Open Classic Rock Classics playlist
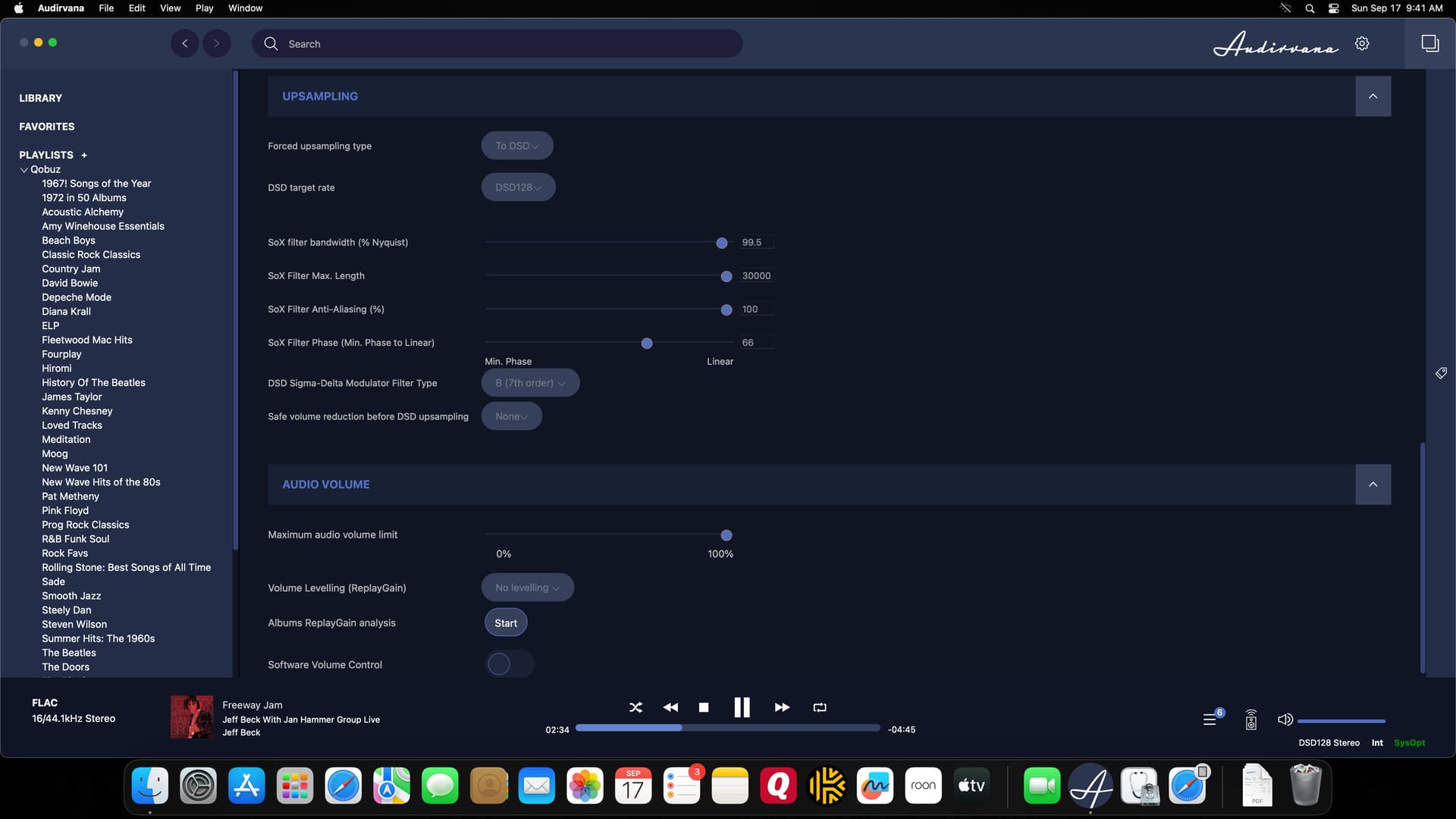Viewport: 1456px width, 819px height. pos(91,255)
